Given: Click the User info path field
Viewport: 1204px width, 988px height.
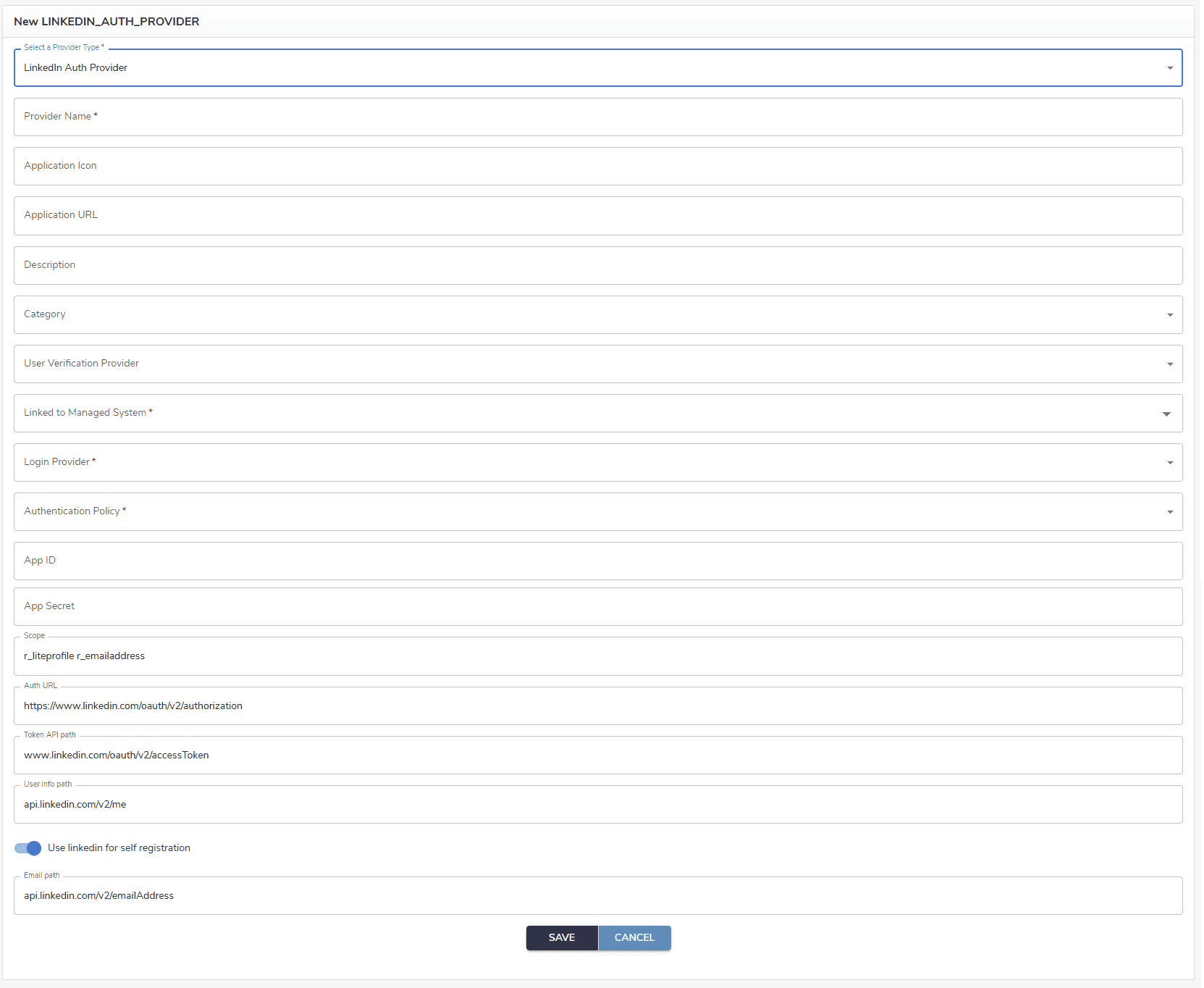Looking at the screenshot, I should click(x=597, y=805).
